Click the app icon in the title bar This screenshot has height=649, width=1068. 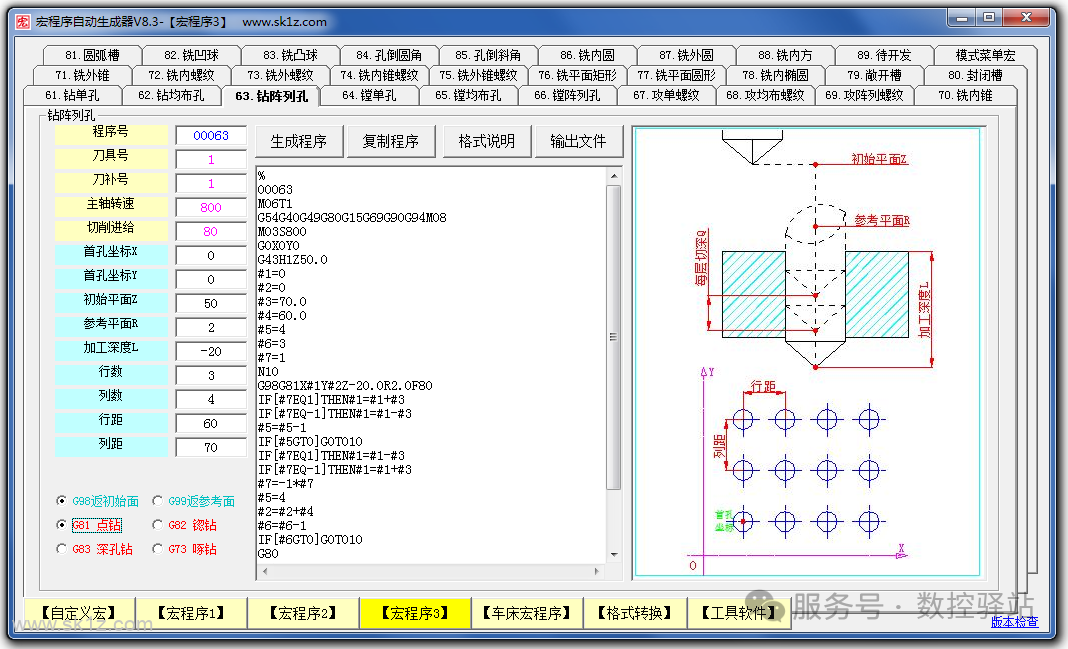(x=22, y=22)
